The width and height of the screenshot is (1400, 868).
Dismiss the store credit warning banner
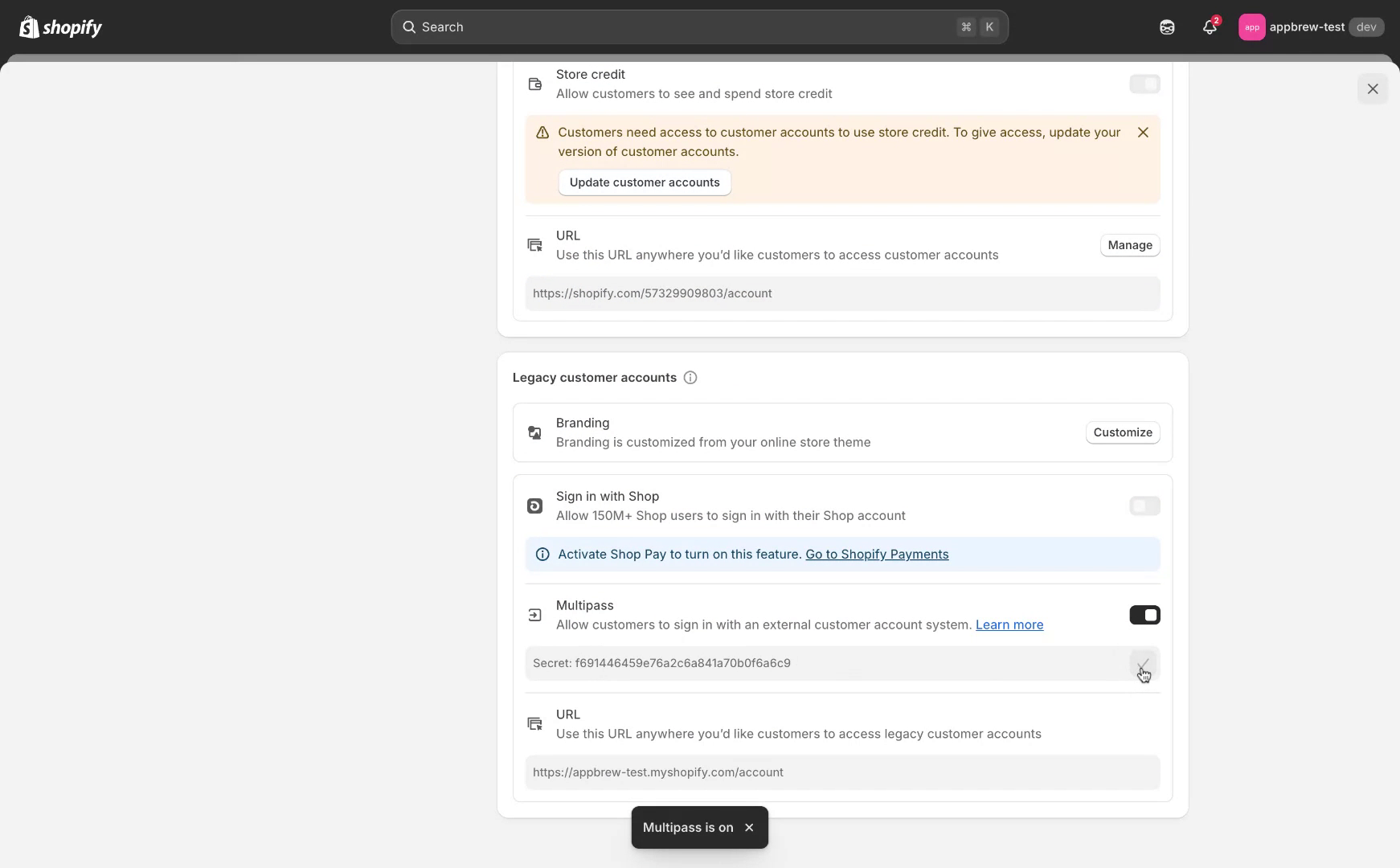pos(1143,133)
